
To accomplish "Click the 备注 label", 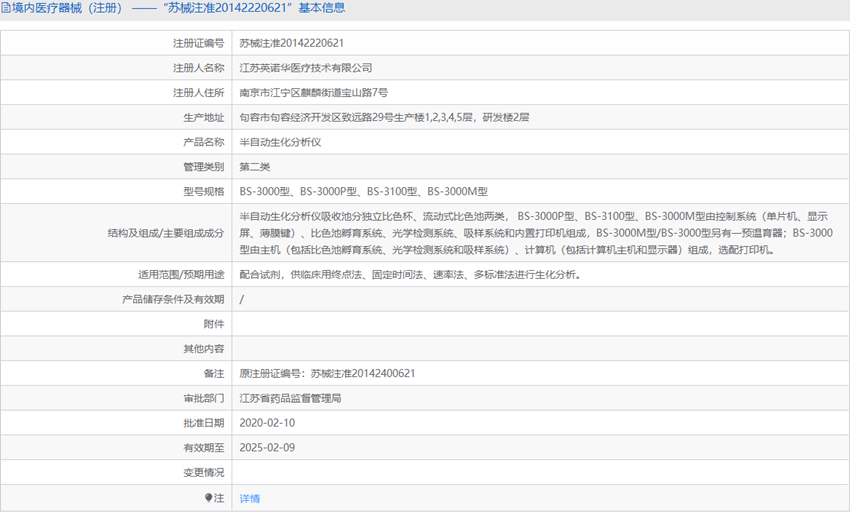I will [x=214, y=374].
